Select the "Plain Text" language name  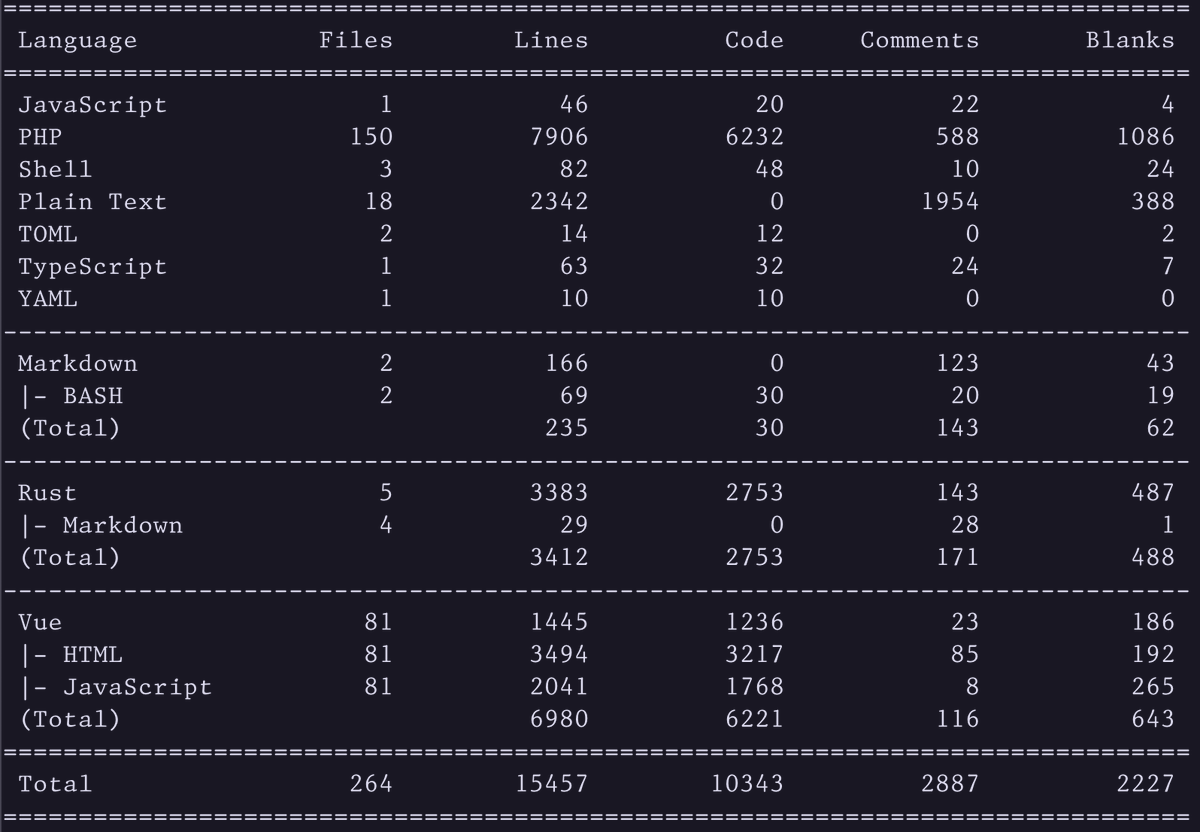tap(92, 202)
